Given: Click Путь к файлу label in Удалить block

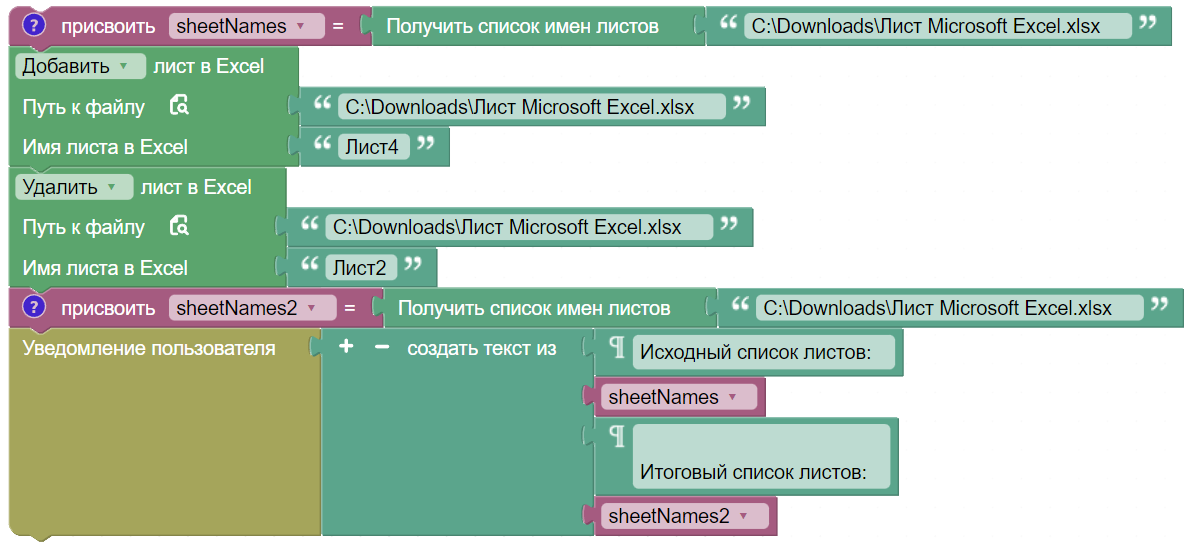Looking at the screenshot, I should [x=84, y=227].
